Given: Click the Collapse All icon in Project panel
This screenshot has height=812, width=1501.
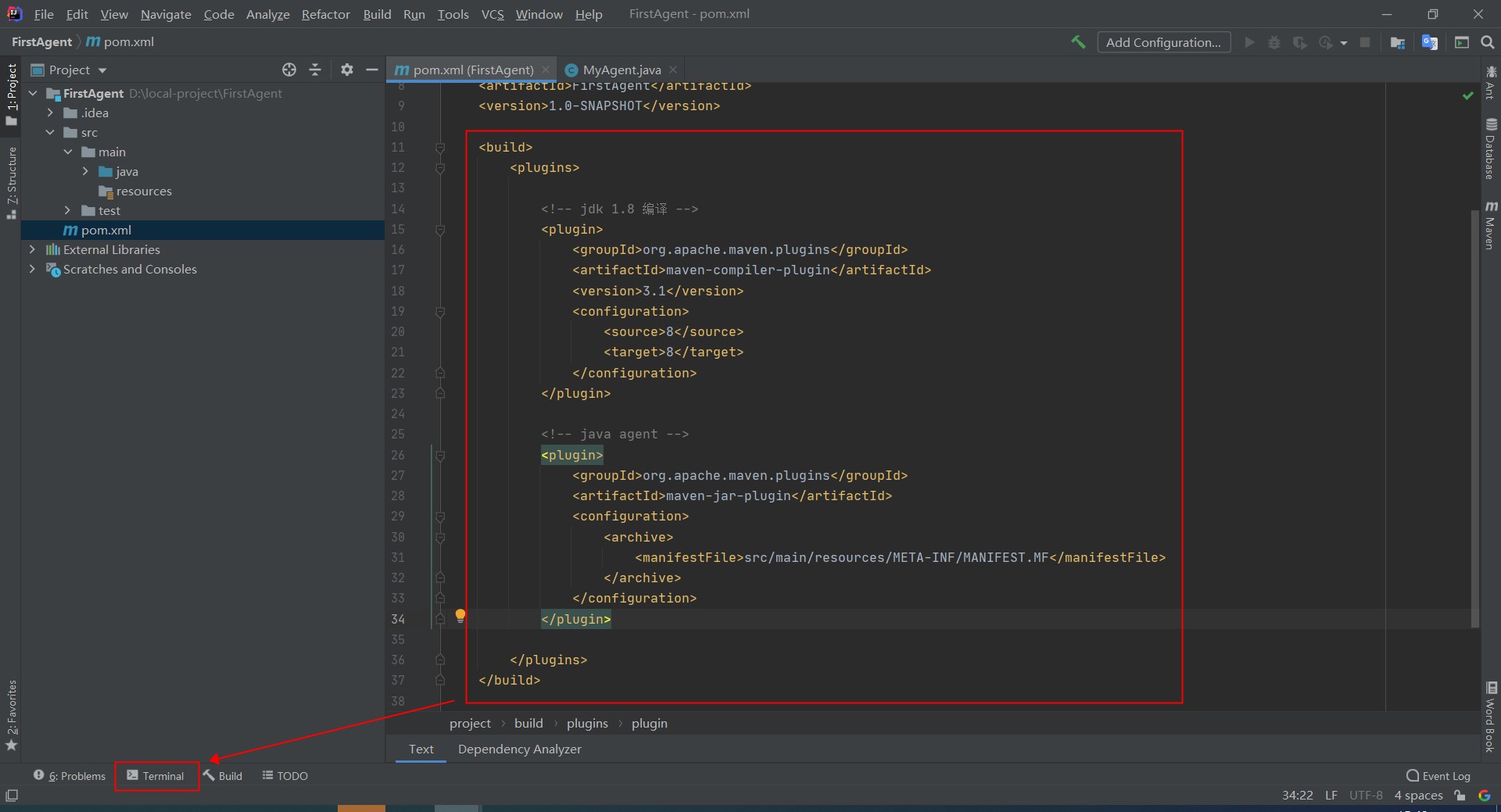Looking at the screenshot, I should (x=315, y=70).
